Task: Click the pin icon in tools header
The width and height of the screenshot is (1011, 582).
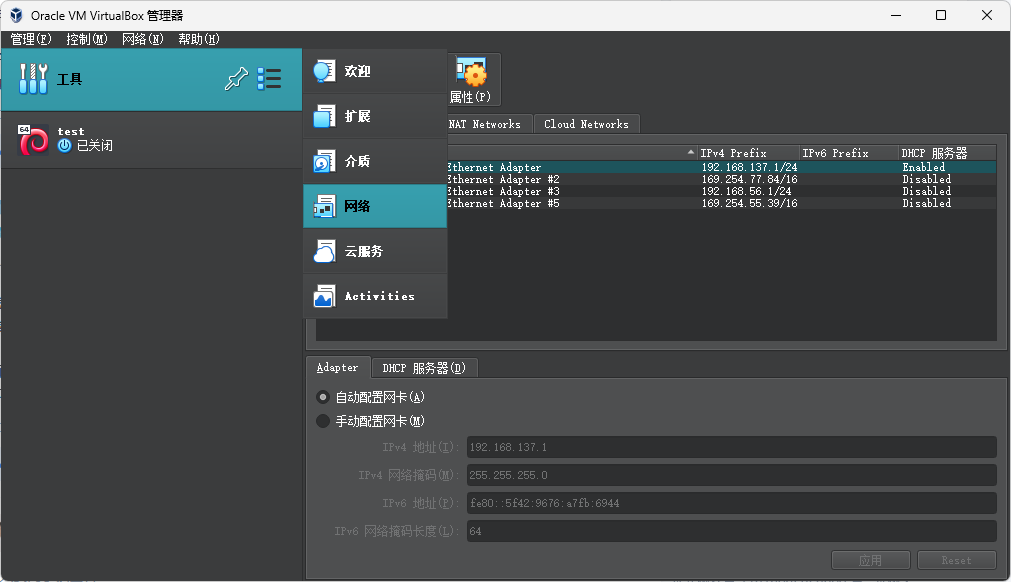Action: pos(236,79)
